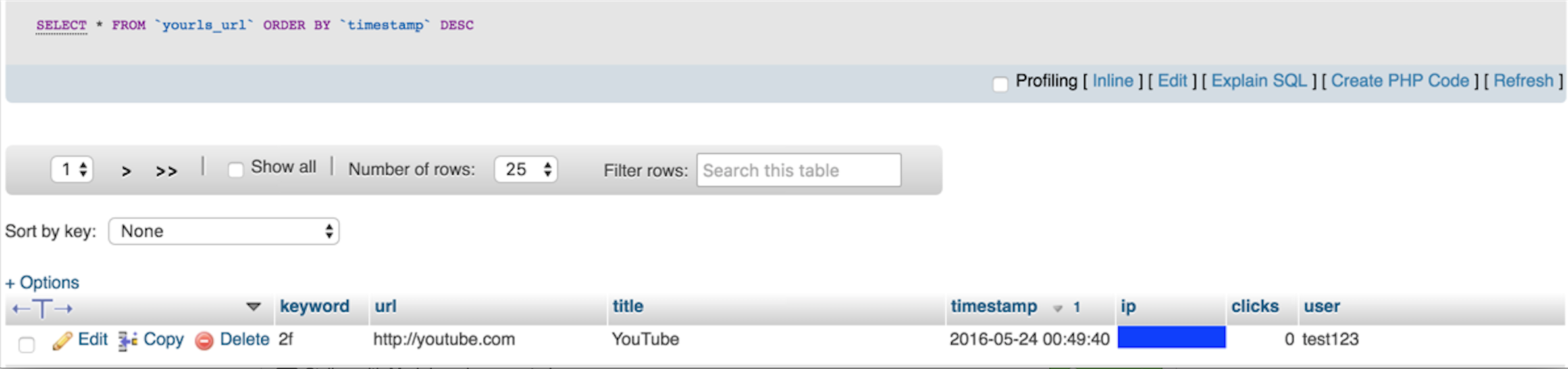Click the red Delete icon
Screen dimensions: 1568x369
coord(204,341)
